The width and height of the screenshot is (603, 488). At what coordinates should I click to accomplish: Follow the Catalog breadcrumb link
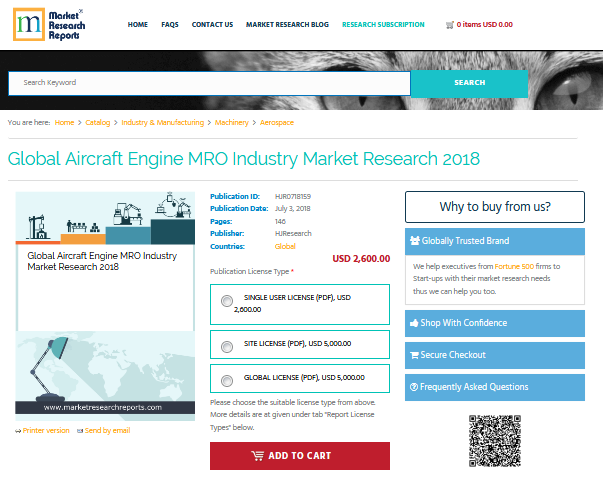pyautogui.click(x=98, y=123)
